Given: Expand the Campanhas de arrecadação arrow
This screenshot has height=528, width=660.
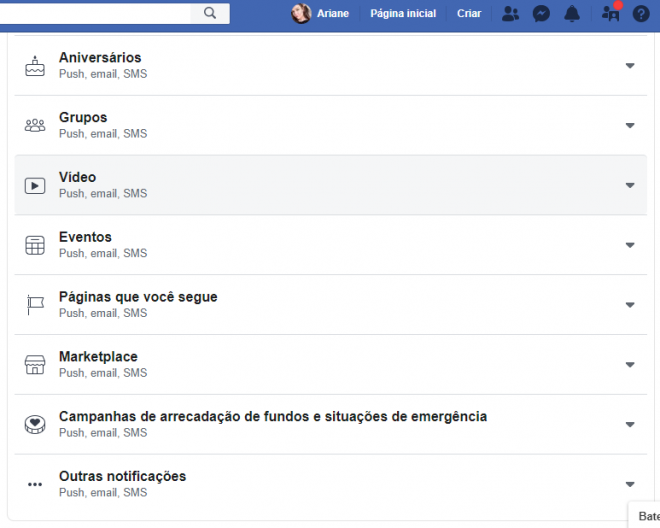Looking at the screenshot, I should [x=630, y=424].
